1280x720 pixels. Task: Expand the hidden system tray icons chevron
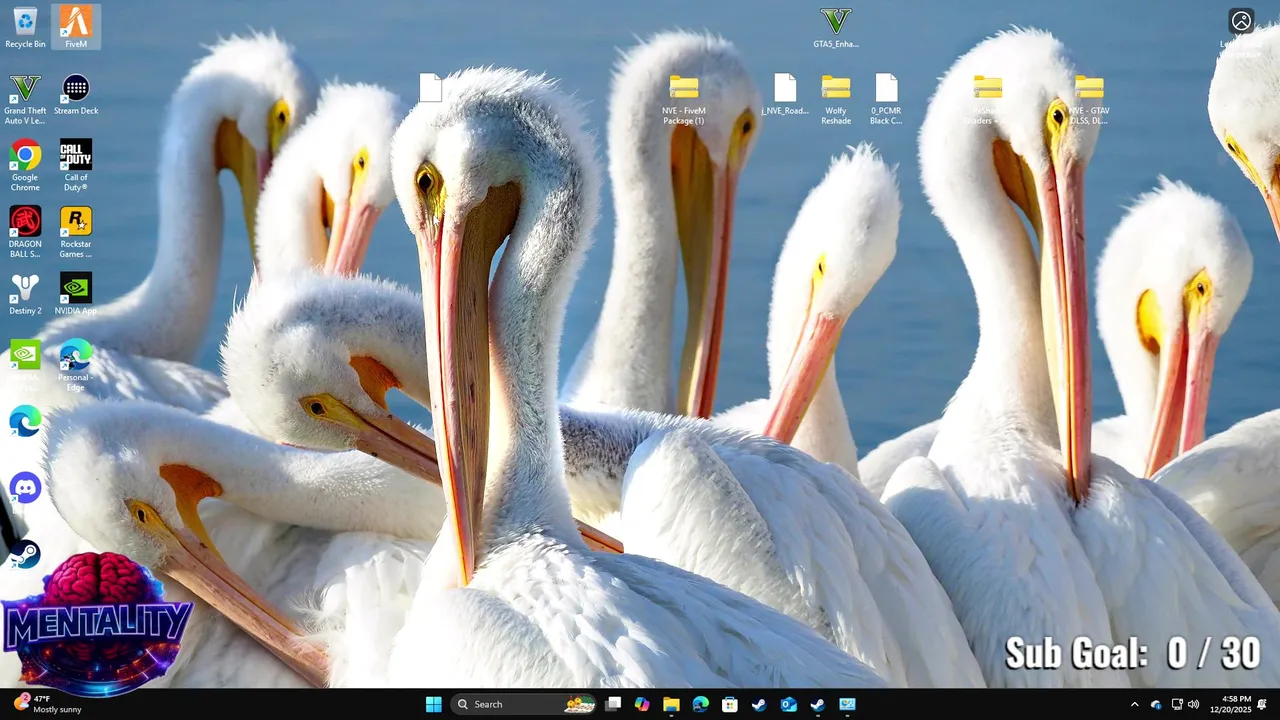point(1134,704)
